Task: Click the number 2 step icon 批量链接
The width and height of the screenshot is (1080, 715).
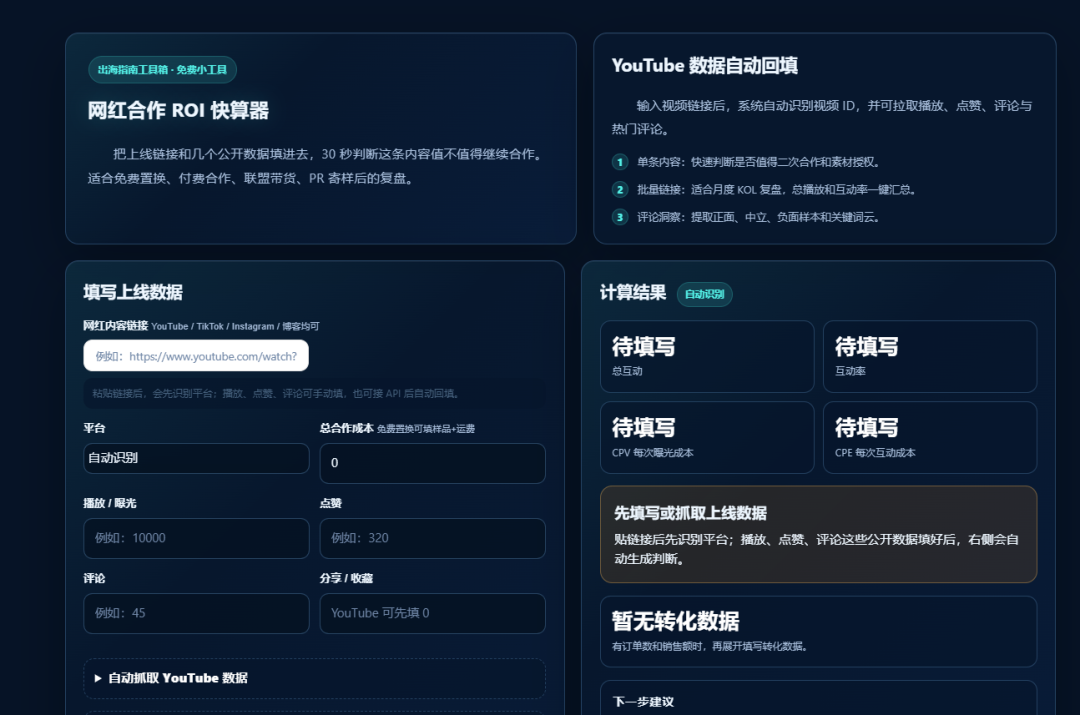Action: (620, 189)
